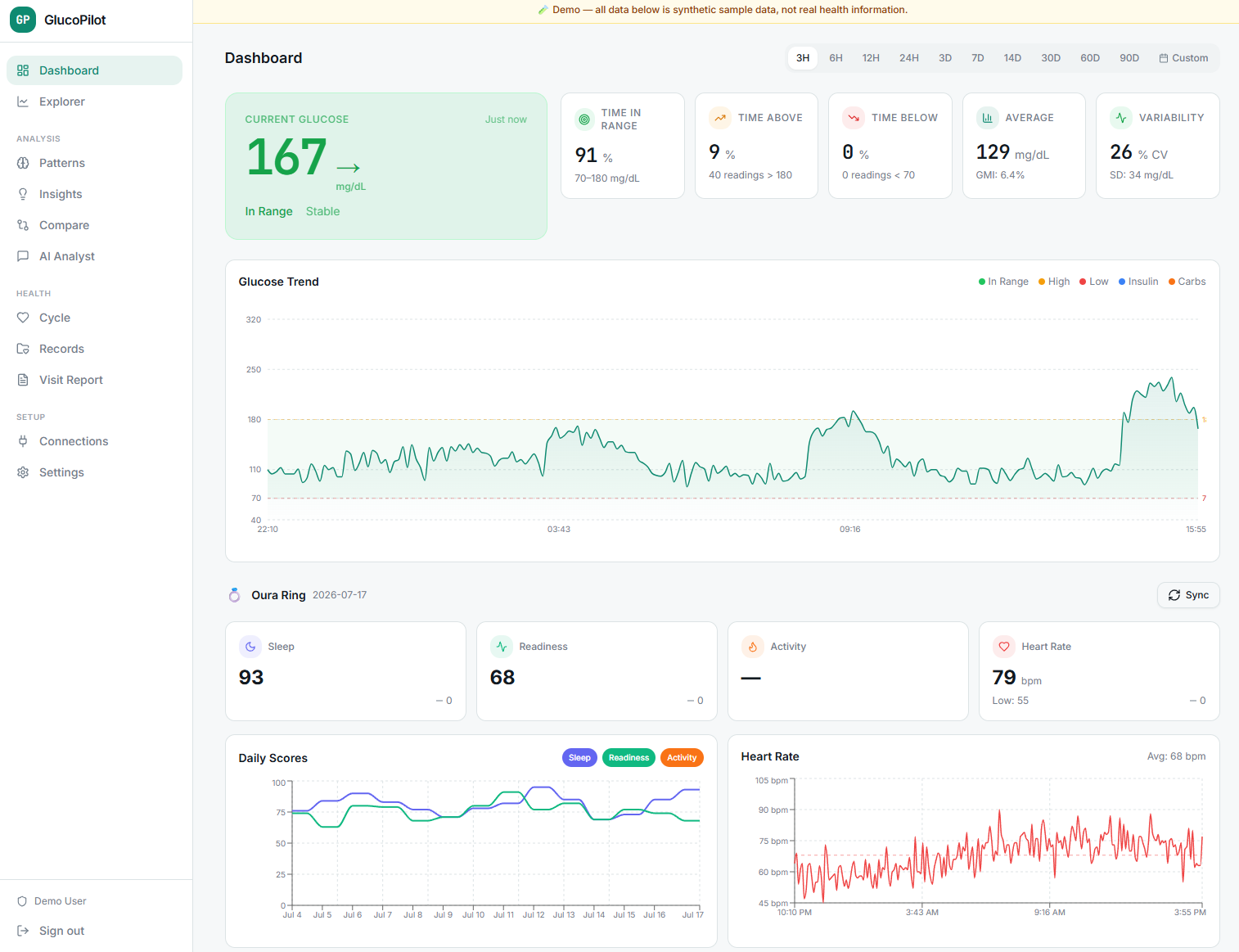Select the 3H time range
1239x952 pixels.
[x=803, y=58]
